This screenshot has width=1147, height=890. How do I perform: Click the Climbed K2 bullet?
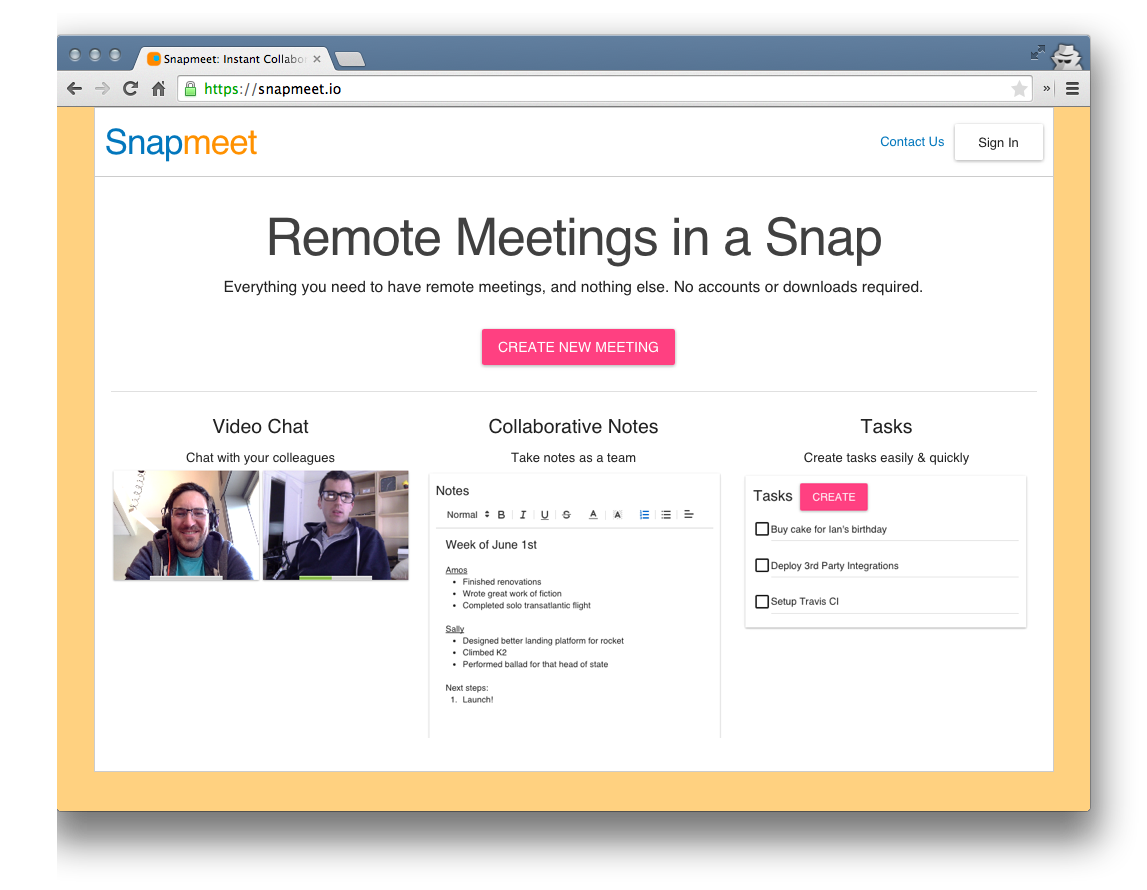484,652
